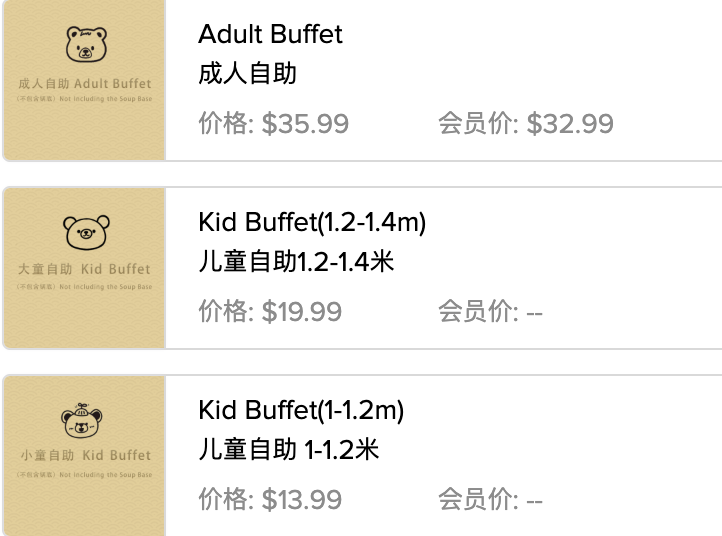
Task: Open the Kid Buffet(1-1.2m) title
Action: (x=301, y=410)
